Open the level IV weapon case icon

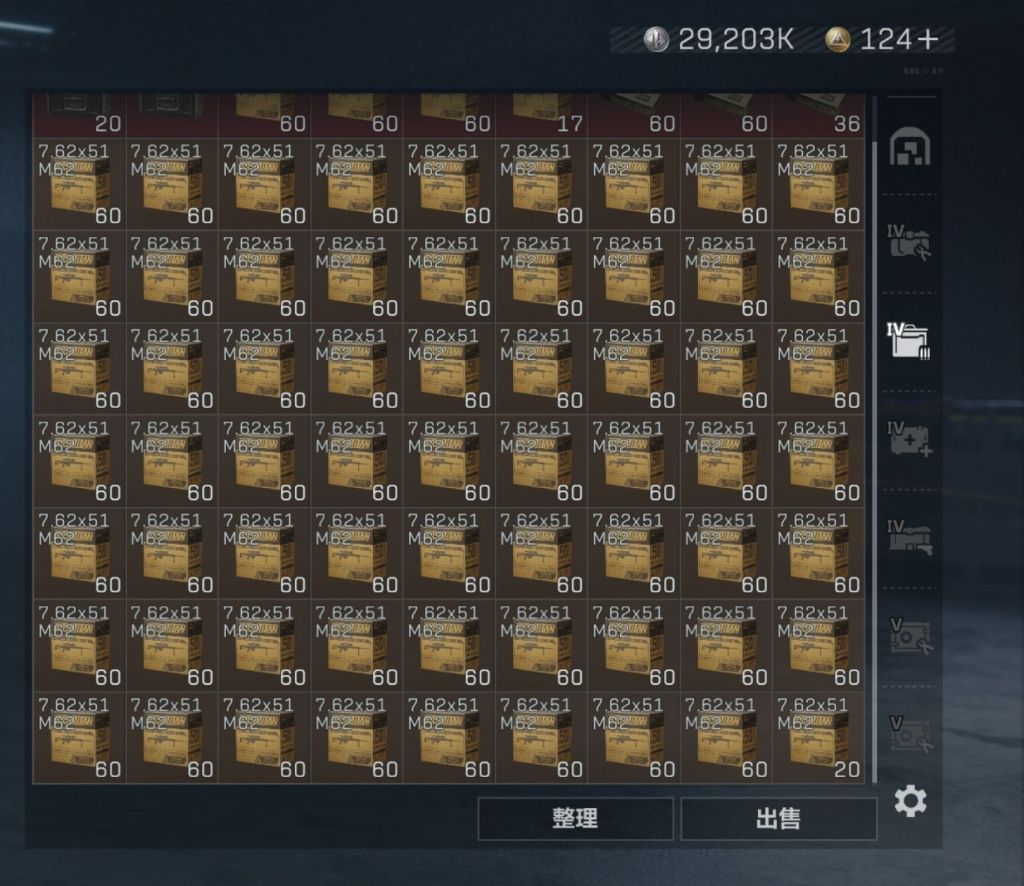point(910,538)
